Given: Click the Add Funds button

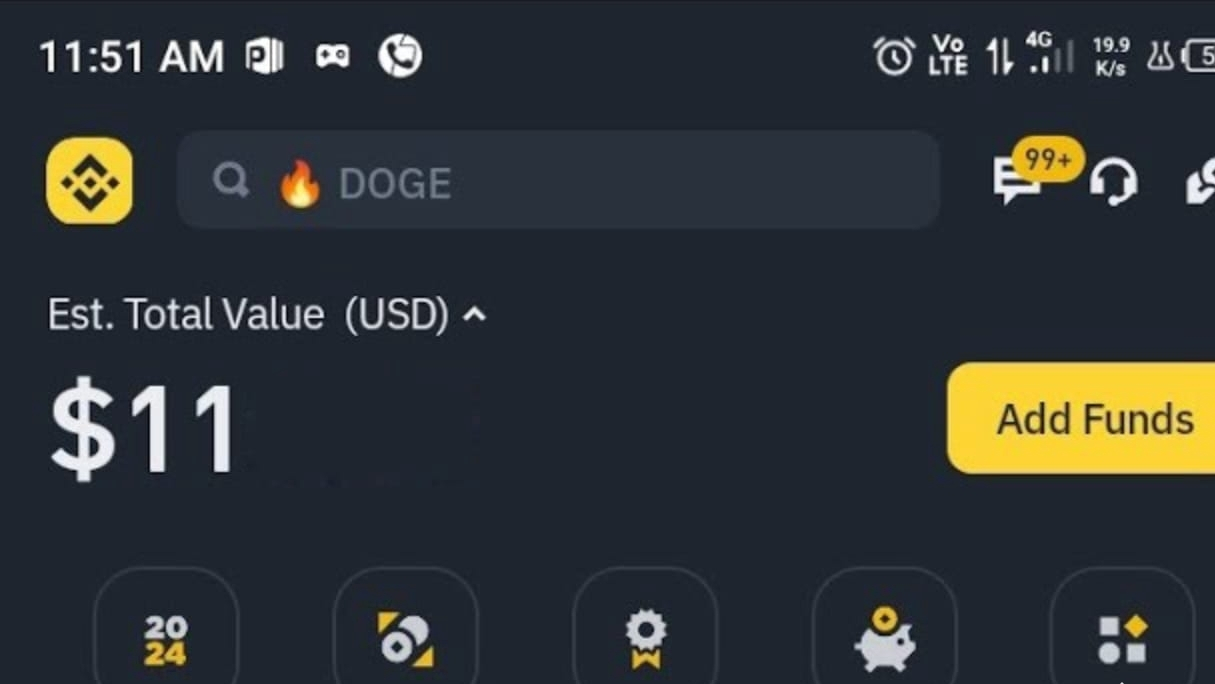Looking at the screenshot, I should [x=1081, y=418].
